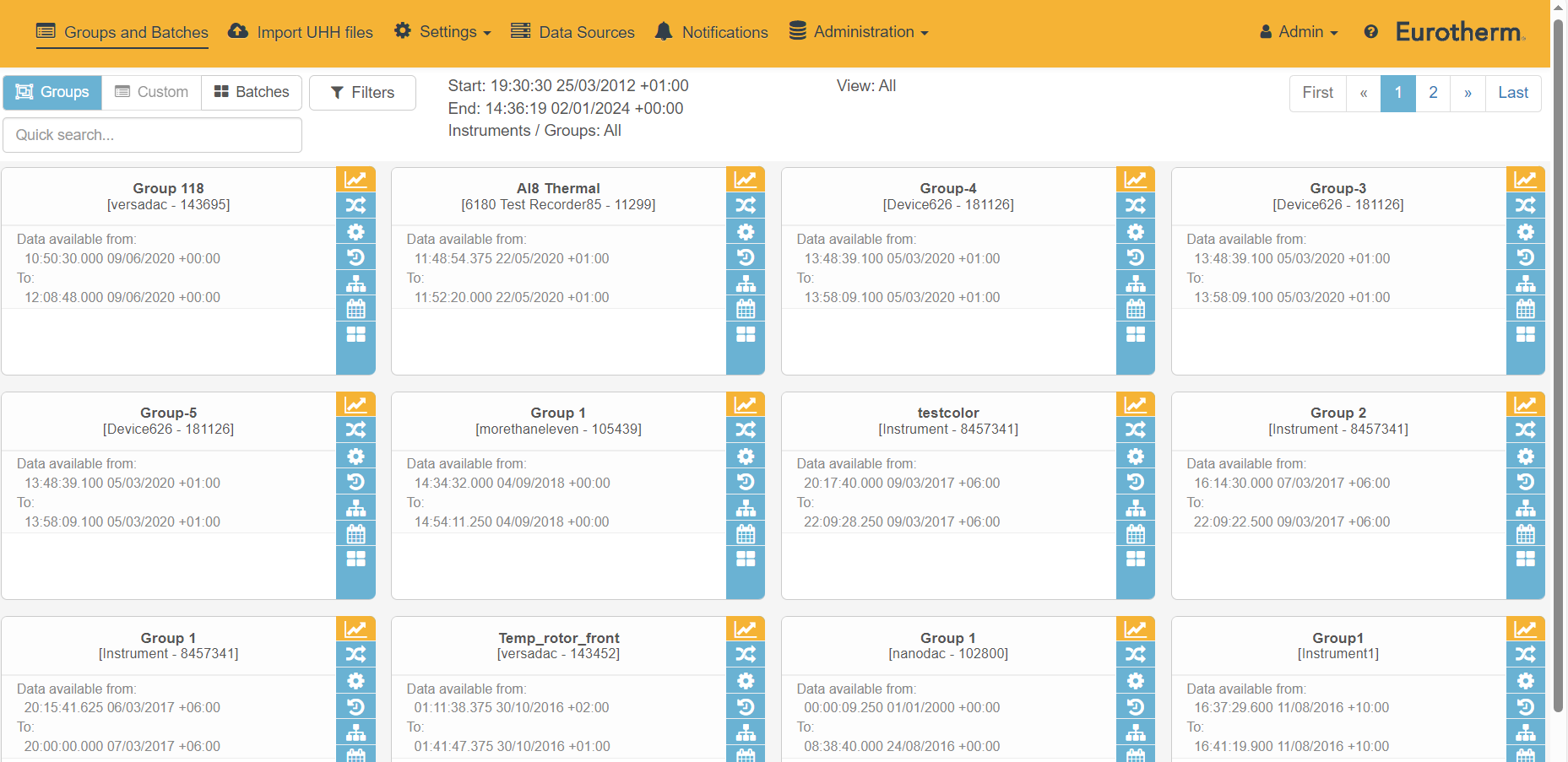Go to Last page
The width and height of the screenshot is (1568, 762).
point(1513,93)
